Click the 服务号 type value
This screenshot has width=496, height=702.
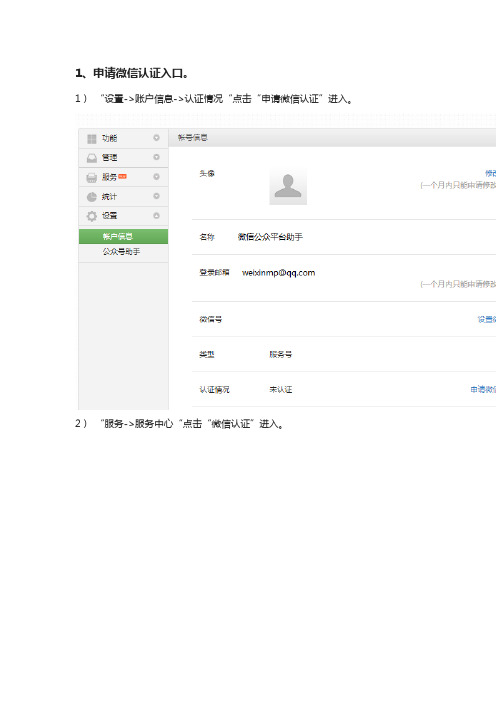point(281,355)
